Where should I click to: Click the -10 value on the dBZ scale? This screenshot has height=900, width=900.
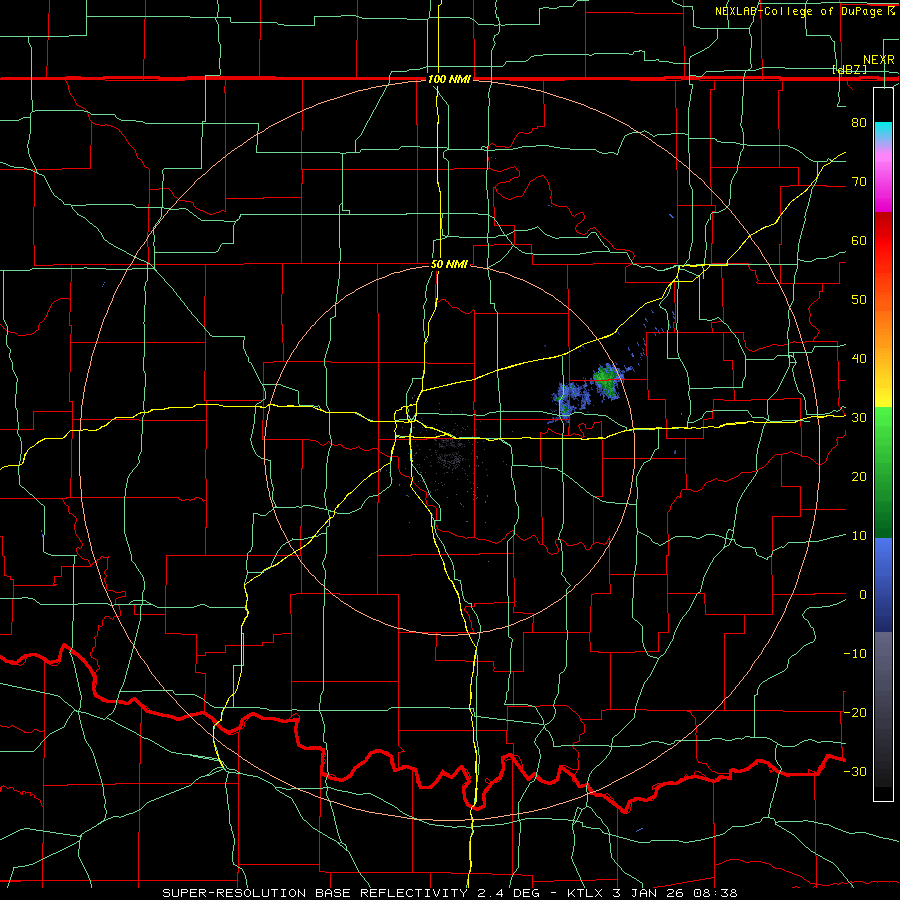coord(855,654)
